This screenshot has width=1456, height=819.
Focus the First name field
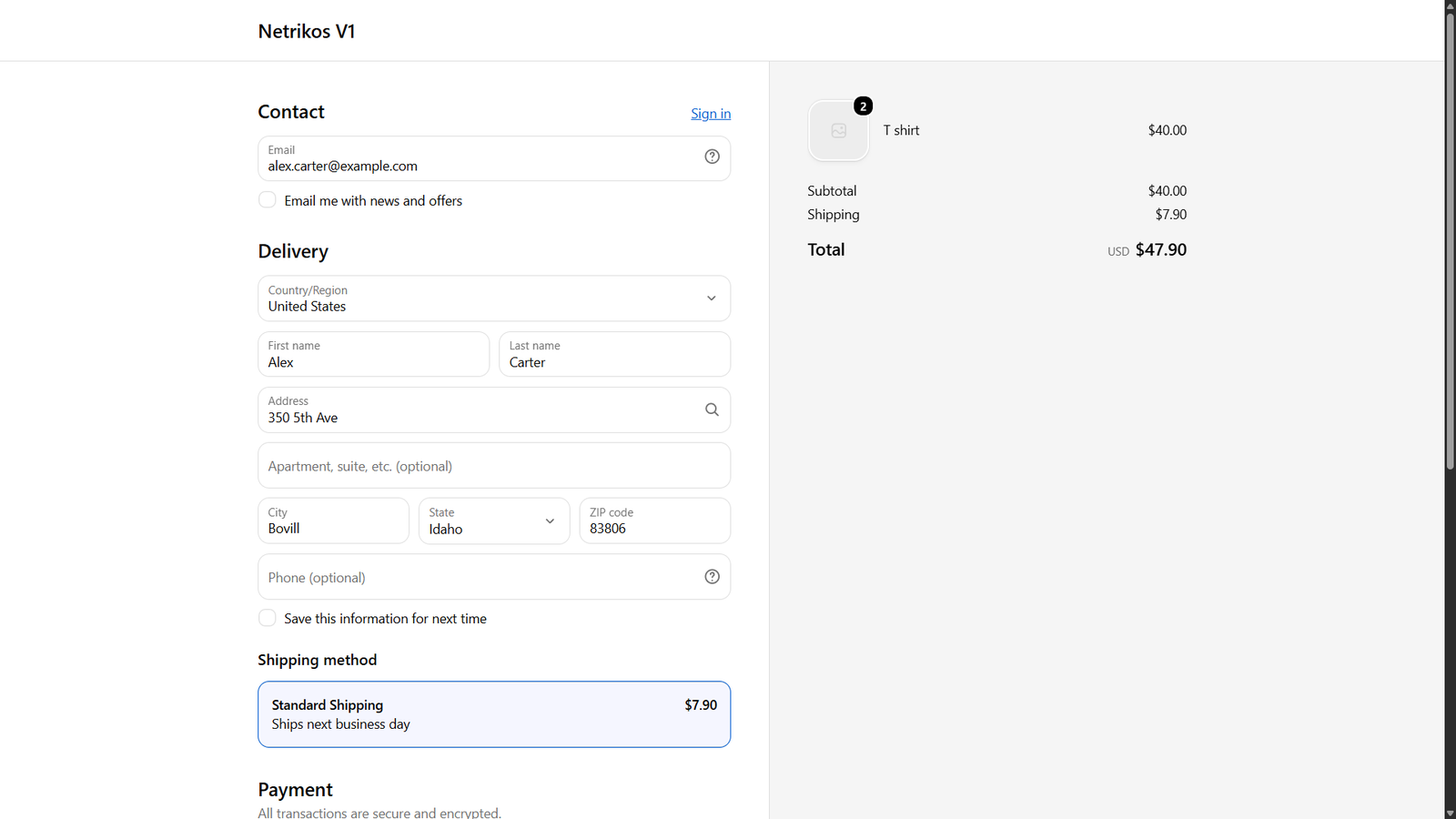[x=373, y=354]
